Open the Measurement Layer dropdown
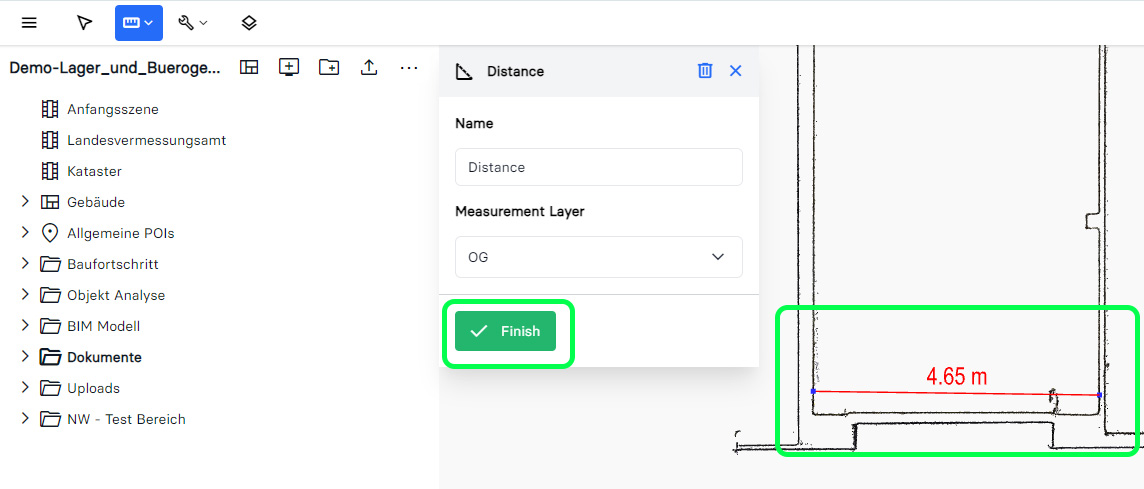 tap(598, 257)
